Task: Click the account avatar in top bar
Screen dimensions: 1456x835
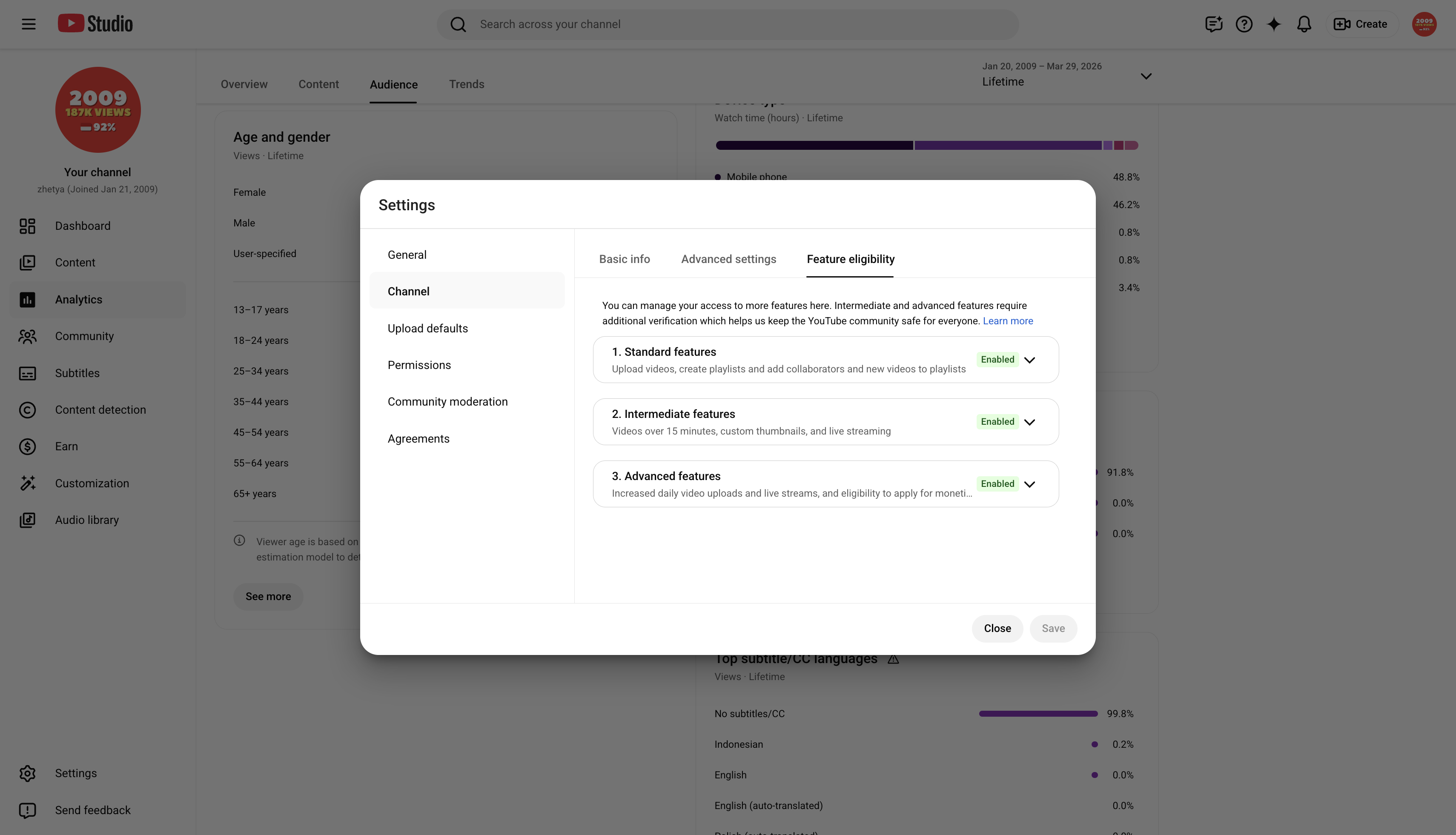Action: pos(1424,24)
